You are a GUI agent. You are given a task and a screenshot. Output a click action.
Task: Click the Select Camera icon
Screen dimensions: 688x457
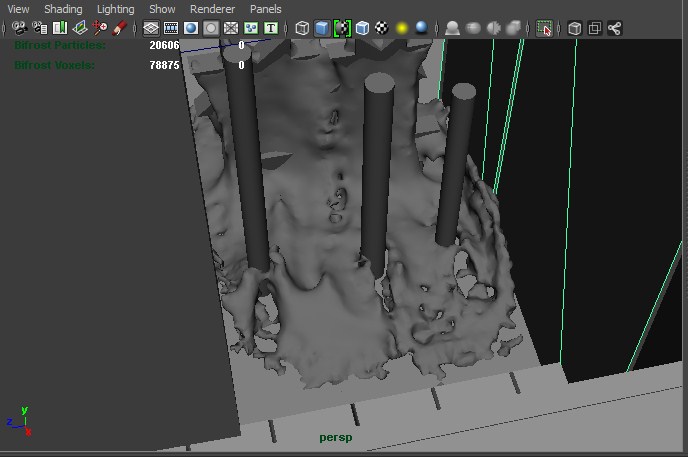tap(18, 28)
